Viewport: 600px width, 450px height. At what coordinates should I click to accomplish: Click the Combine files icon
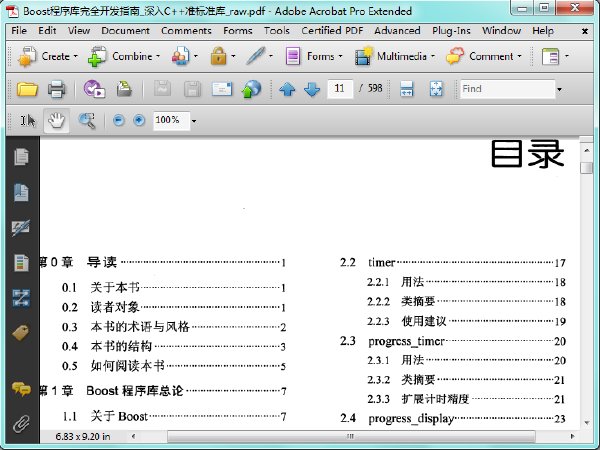pos(97,57)
